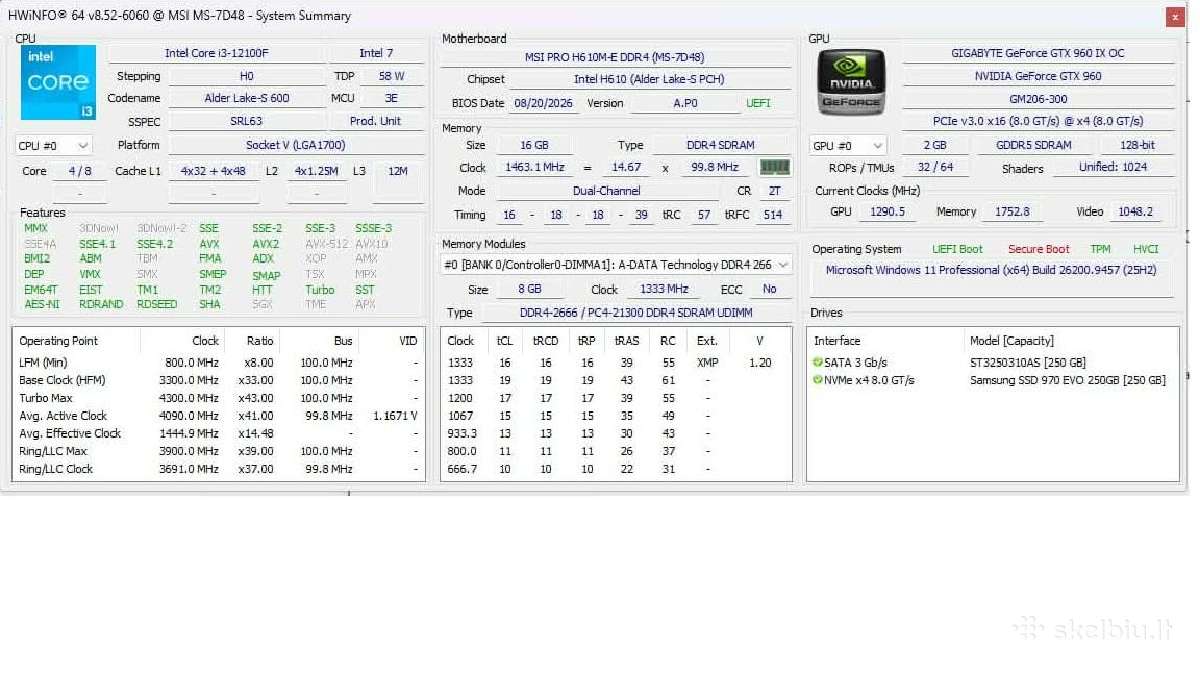Click the AVX2 feature label
Viewport: 1200px width, 675px height.
click(x=266, y=244)
